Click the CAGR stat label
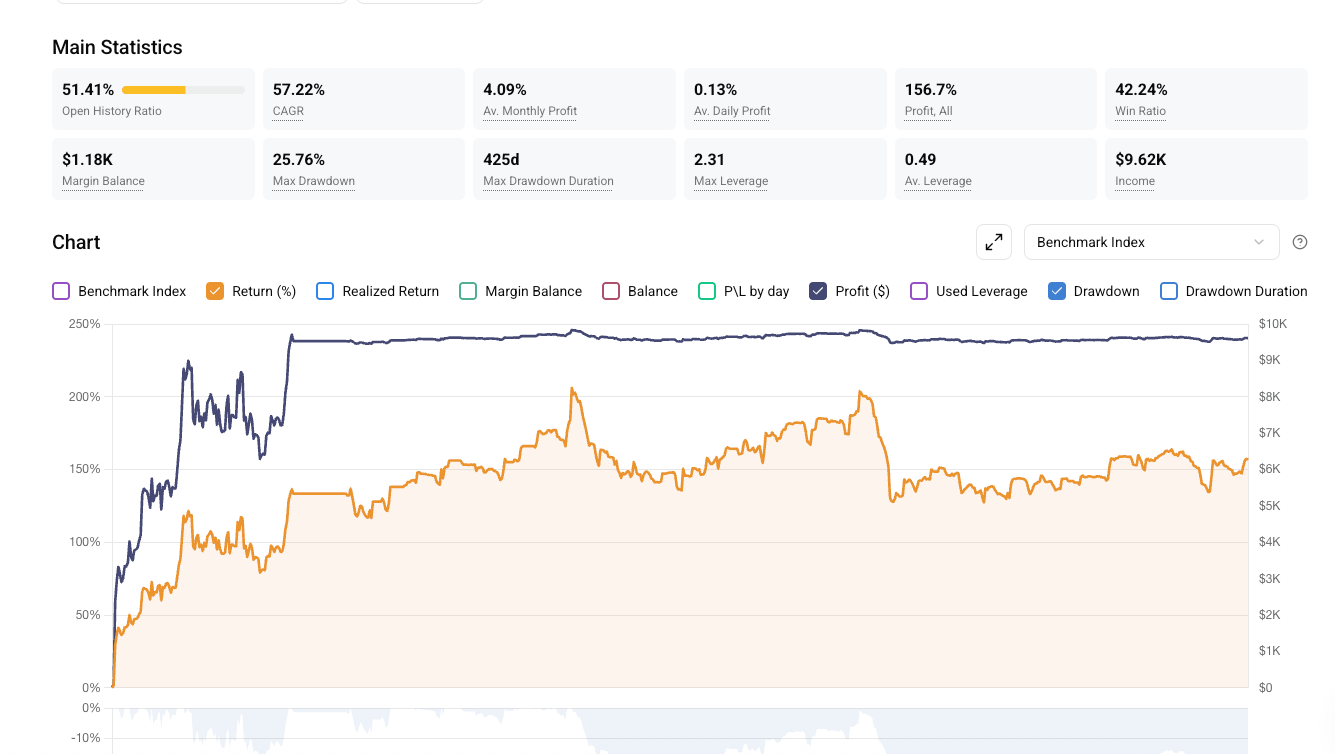The image size is (1335, 754). point(288,111)
